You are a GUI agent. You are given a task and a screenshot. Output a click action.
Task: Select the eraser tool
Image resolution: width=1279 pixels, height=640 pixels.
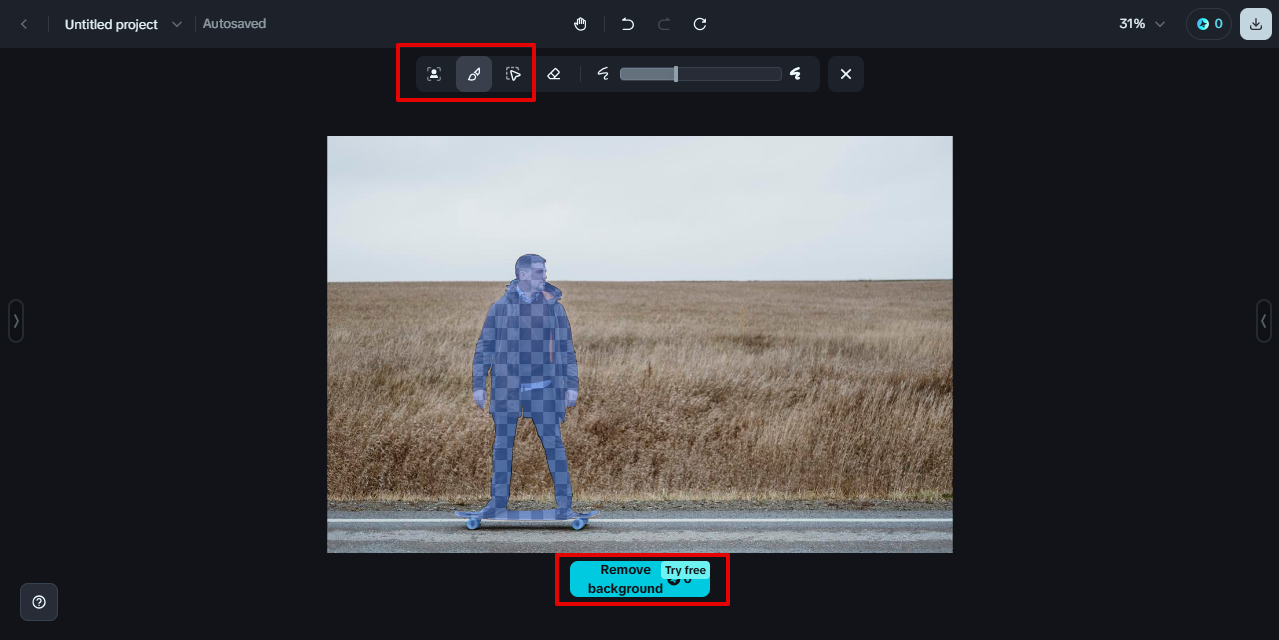pos(554,74)
